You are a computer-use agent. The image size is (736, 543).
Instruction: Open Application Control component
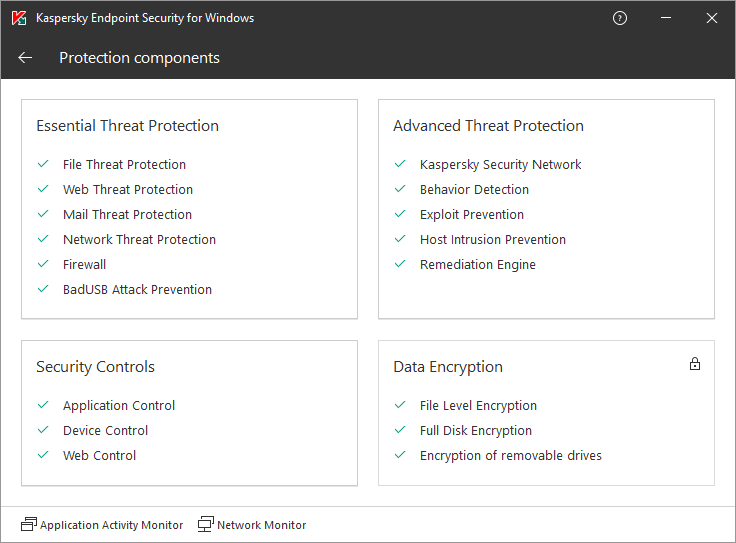point(119,405)
